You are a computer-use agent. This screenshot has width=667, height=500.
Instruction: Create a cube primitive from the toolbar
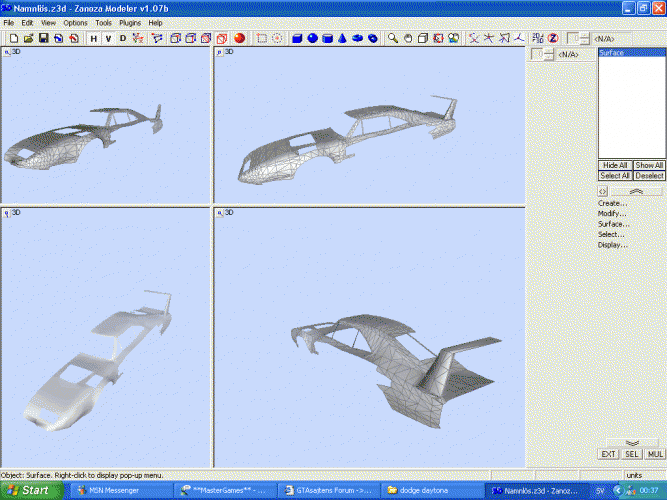pyautogui.click(x=297, y=38)
